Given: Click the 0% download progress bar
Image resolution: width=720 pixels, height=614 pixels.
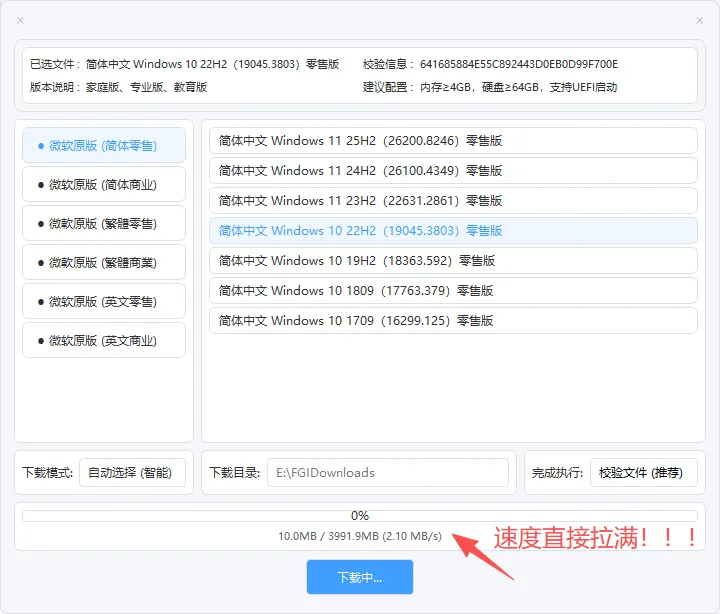Looking at the screenshot, I should pyautogui.click(x=360, y=516).
